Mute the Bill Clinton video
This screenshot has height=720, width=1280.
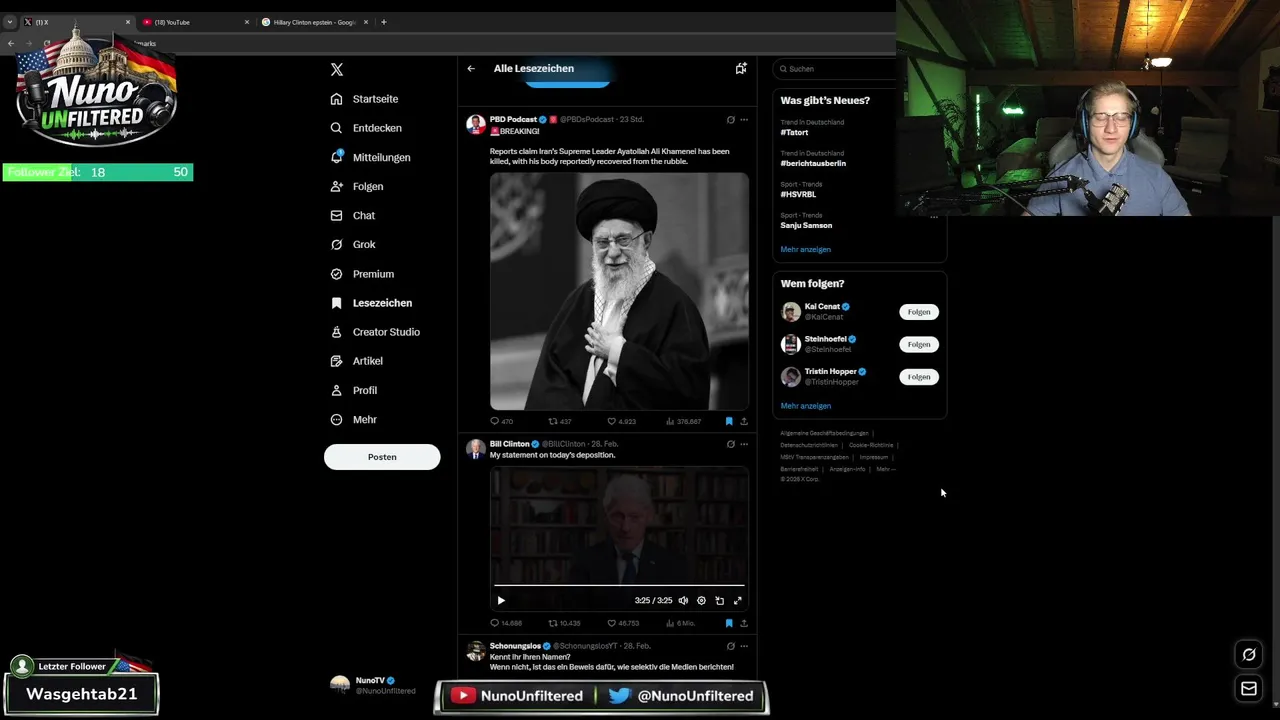pyautogui.click(x=683, y=601)
